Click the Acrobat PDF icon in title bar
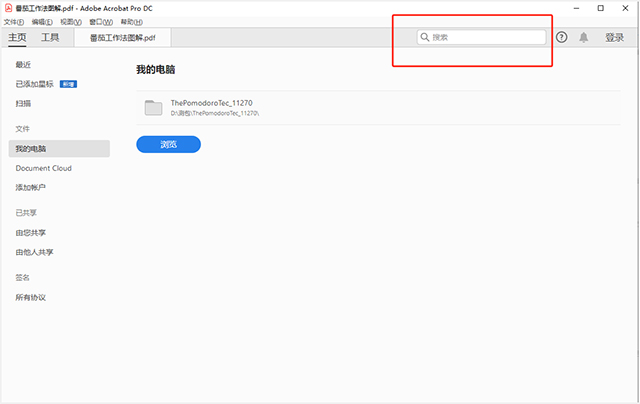This screenshot has width=640, height=404. pyautogui.click(x=8, y=8)
